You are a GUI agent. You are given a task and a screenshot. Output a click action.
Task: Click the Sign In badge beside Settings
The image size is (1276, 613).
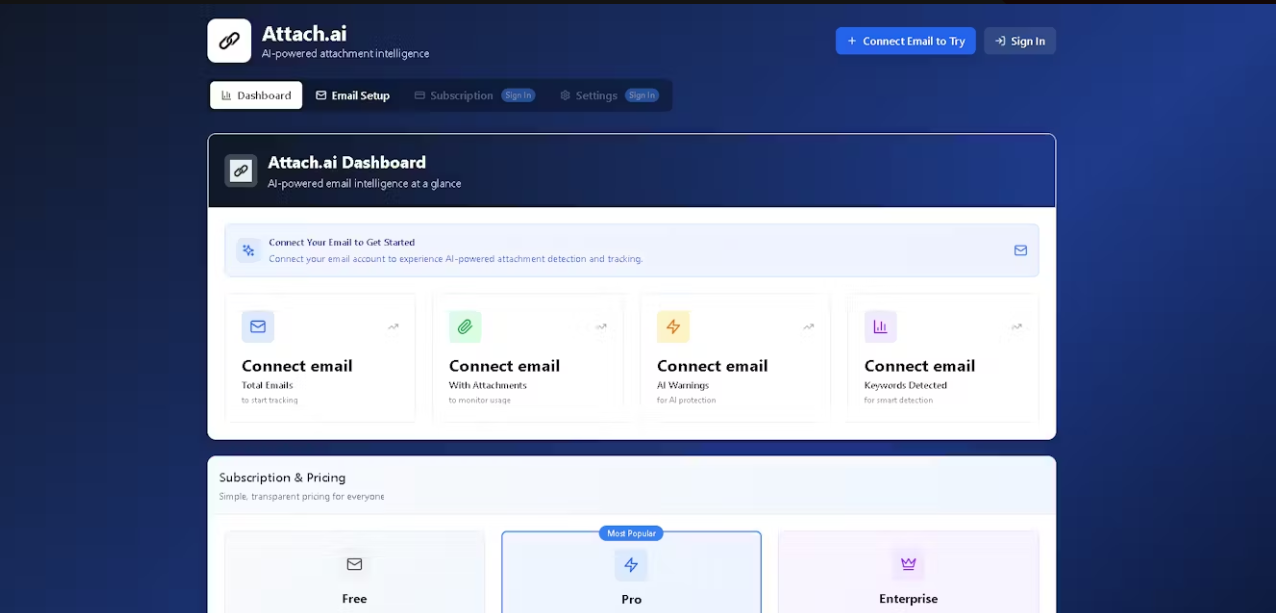(x=642, y=95)
